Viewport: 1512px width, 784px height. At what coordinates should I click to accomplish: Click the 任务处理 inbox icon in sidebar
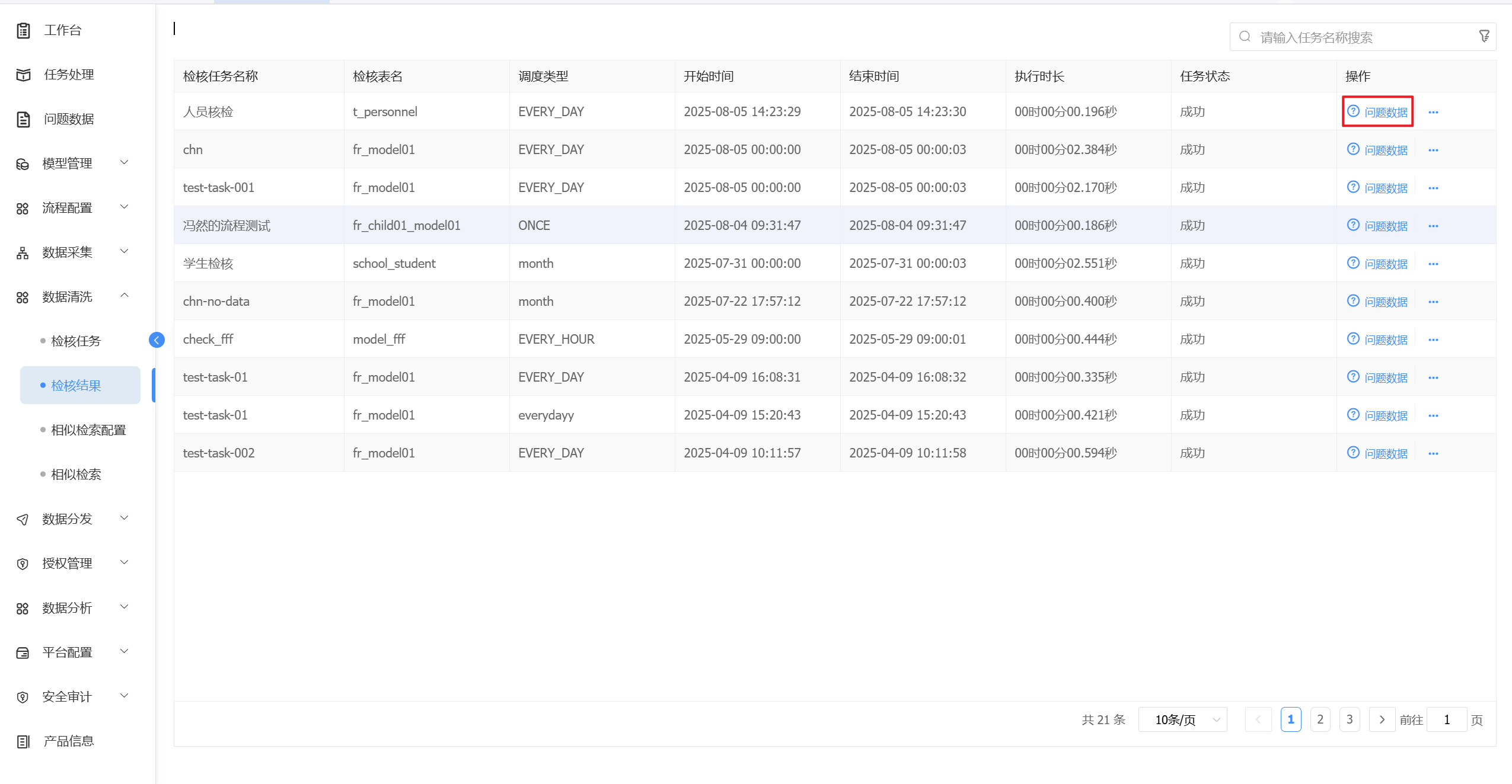coord(23,75)
